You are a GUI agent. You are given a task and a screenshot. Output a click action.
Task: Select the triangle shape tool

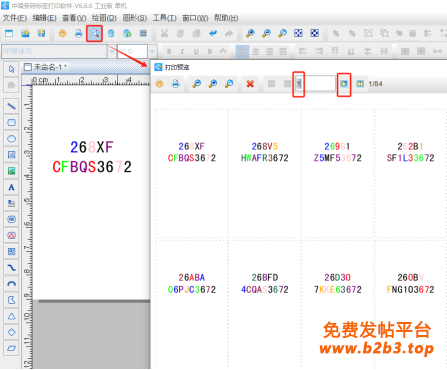[12, 316]
